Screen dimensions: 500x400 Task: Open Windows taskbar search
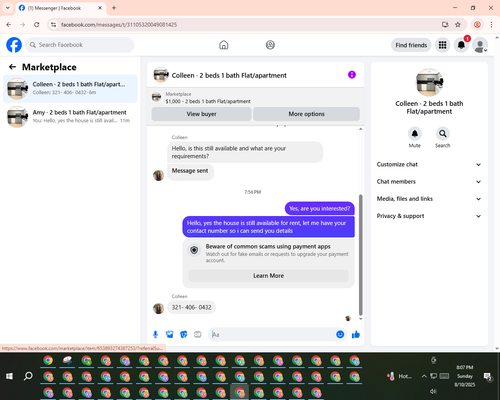tap(28, 376)
